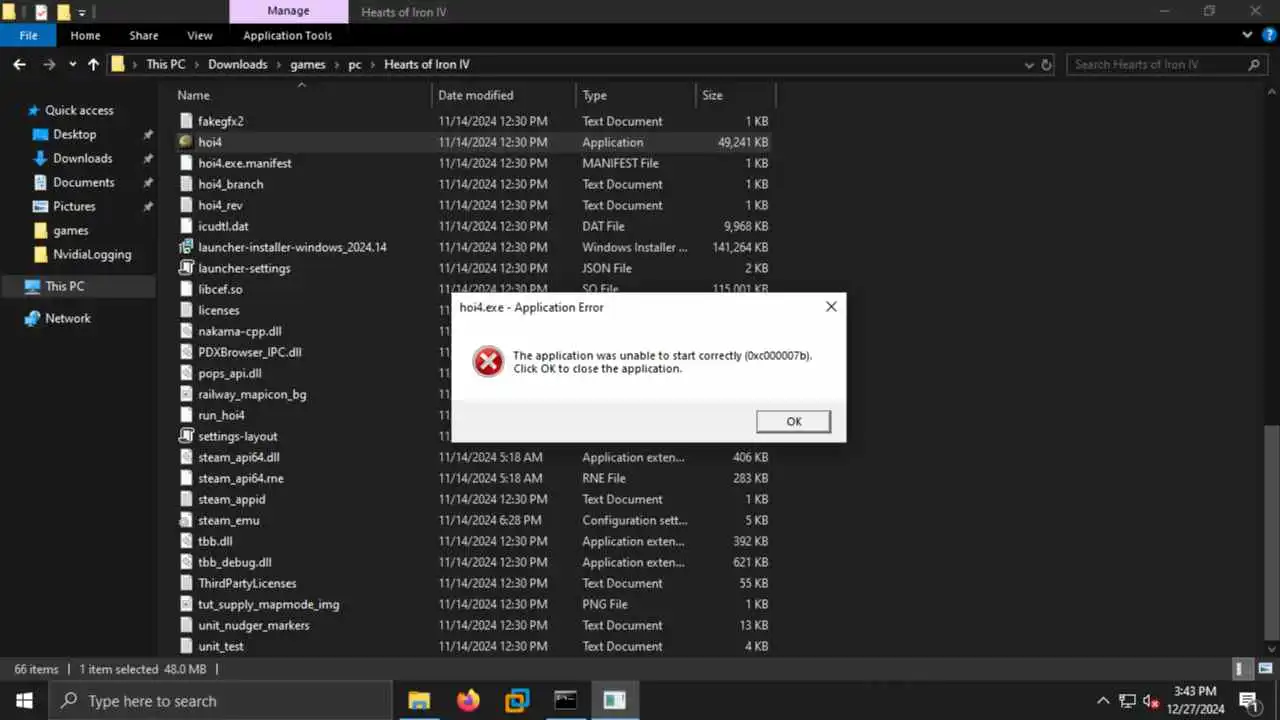Image resolution: width=1280 pixels, height=720 pixels.
Task: Go back with the Back arrow
Action: coord(19,64)
